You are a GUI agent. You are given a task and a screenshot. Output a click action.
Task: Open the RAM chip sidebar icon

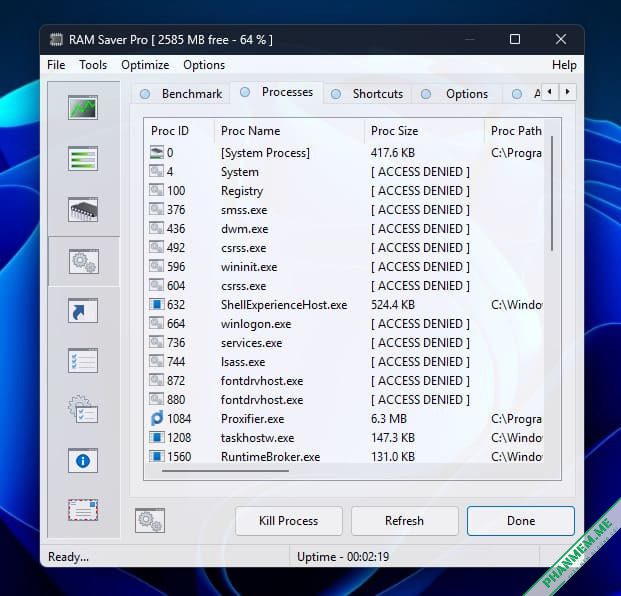pyautogui.click(x=83, y=209)
